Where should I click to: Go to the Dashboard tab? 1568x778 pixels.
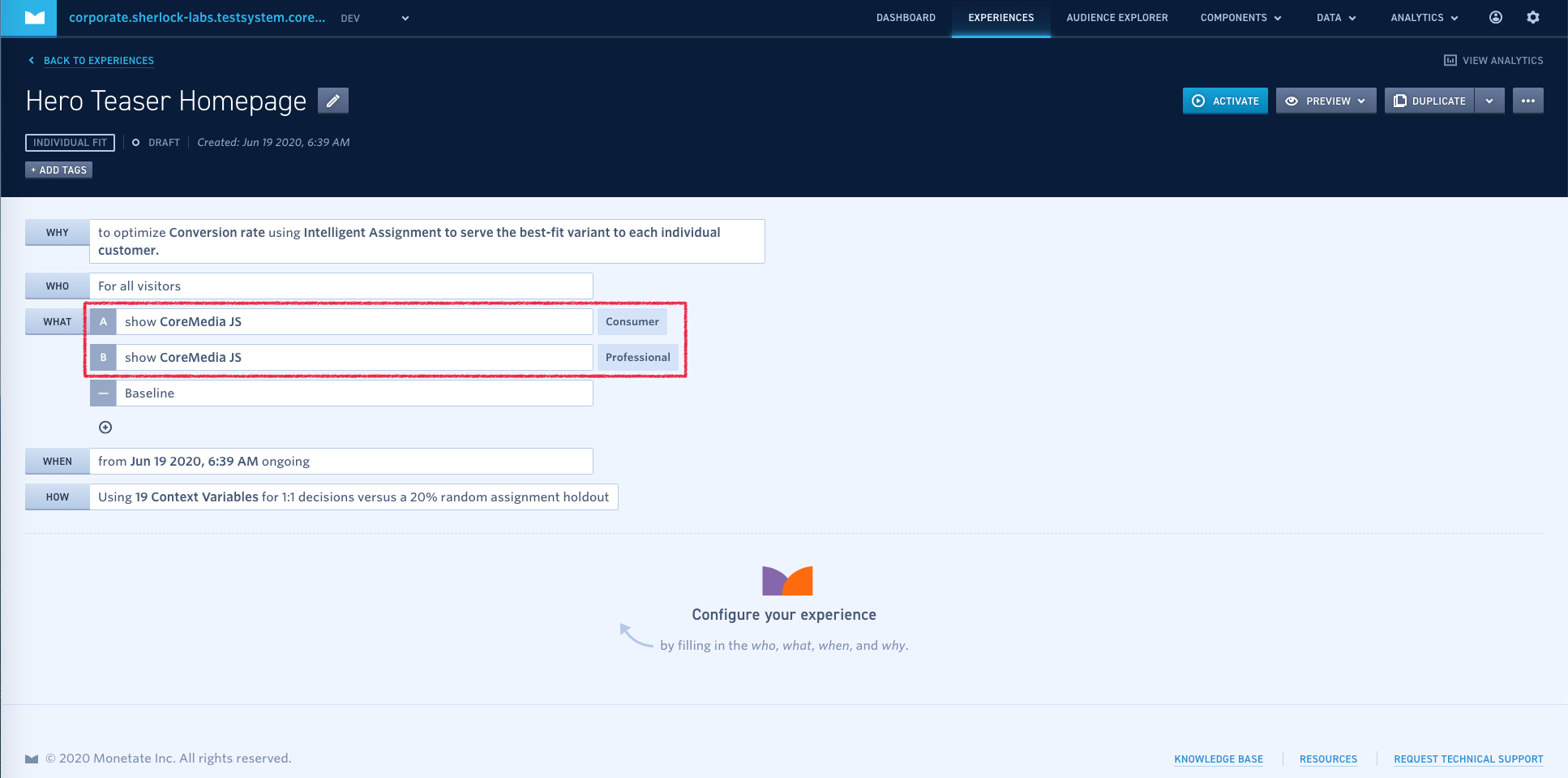point(906,18)
